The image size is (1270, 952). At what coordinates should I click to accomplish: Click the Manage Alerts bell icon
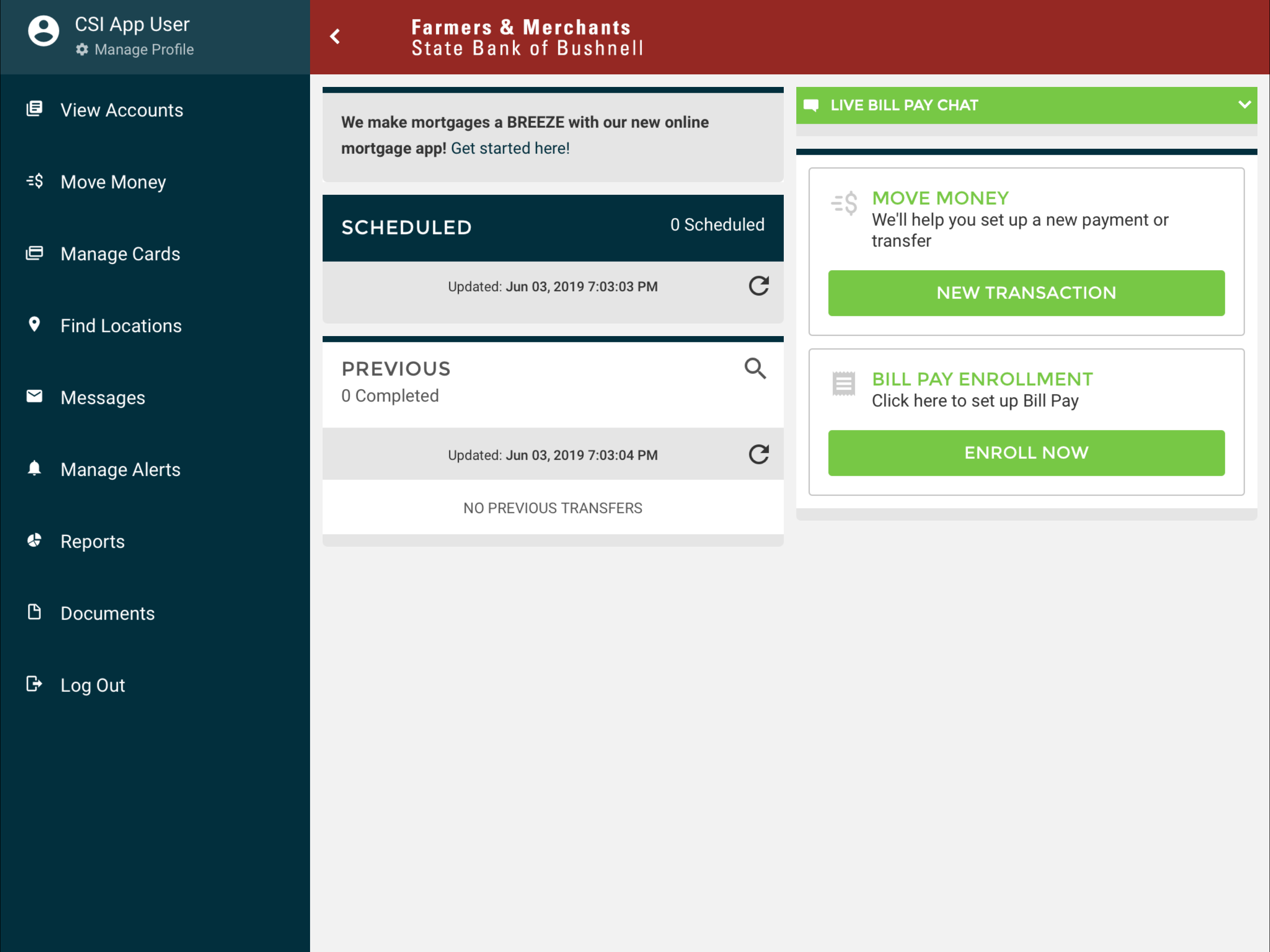pyautogui.click(x=34, y=468)
